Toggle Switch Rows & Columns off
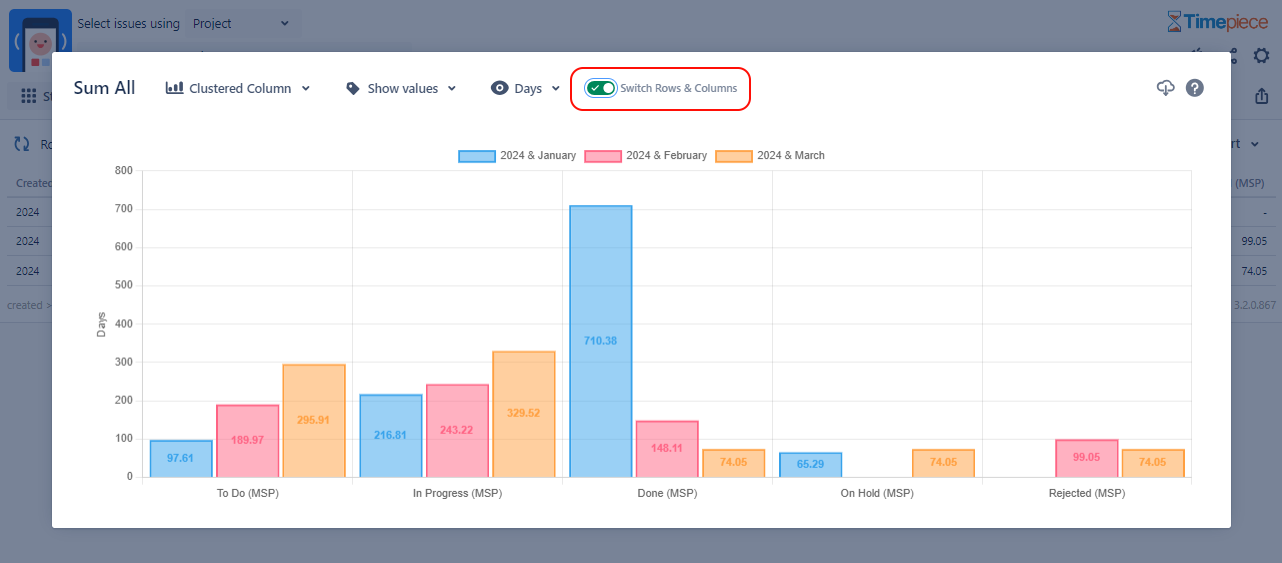 601,88
